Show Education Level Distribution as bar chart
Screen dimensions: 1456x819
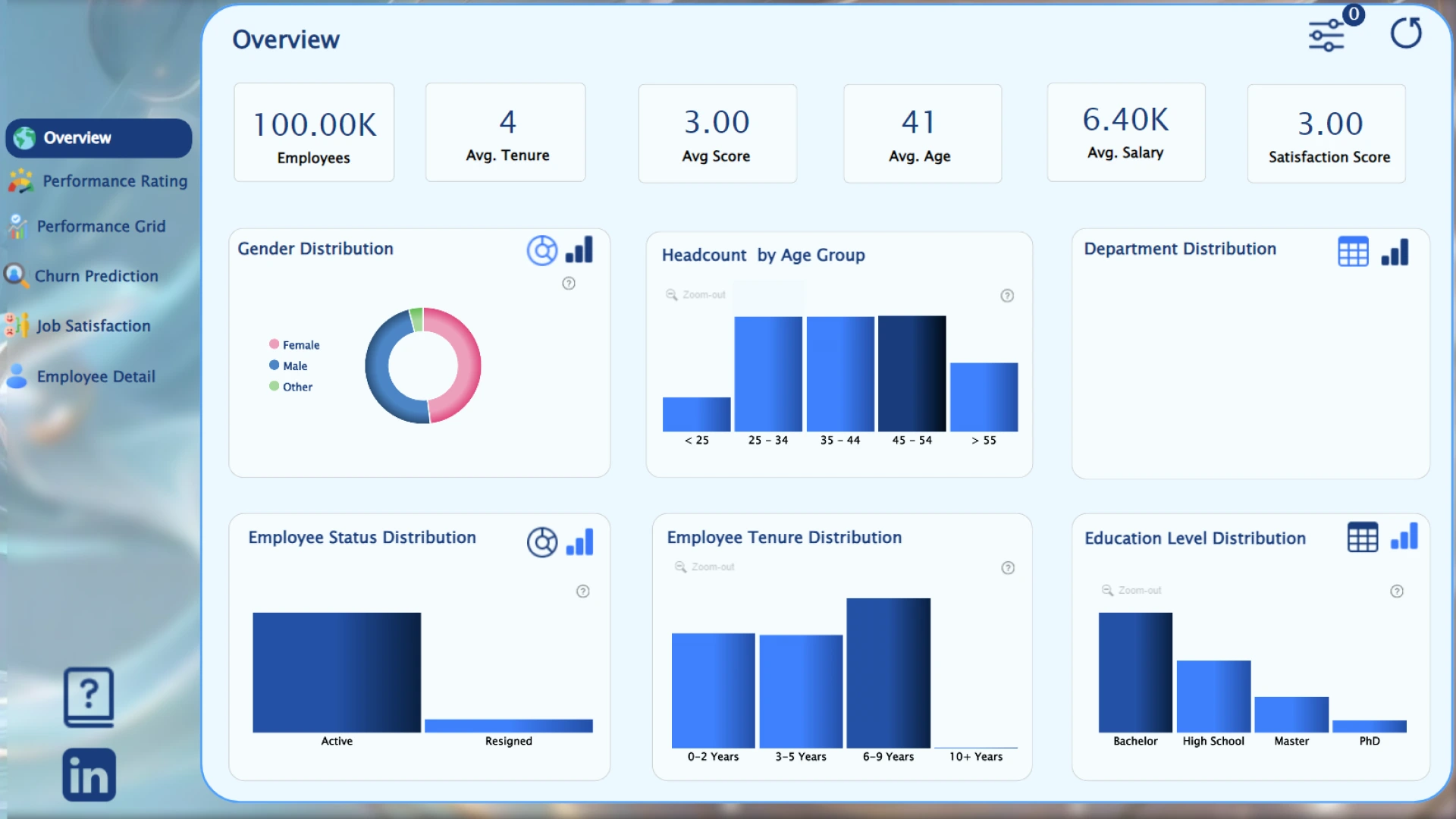coord(1404,537)
